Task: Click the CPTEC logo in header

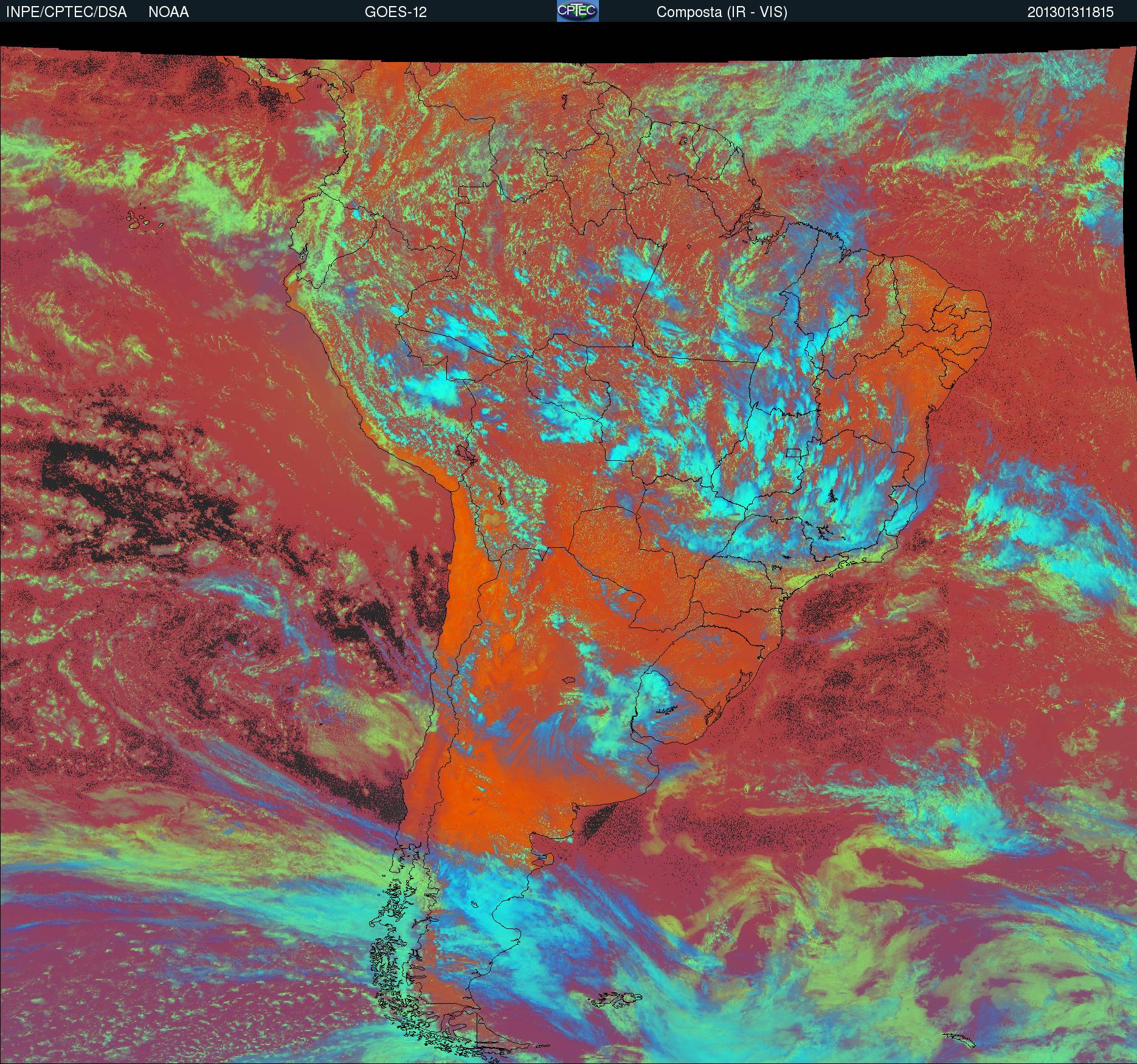Action: point(578,11)
